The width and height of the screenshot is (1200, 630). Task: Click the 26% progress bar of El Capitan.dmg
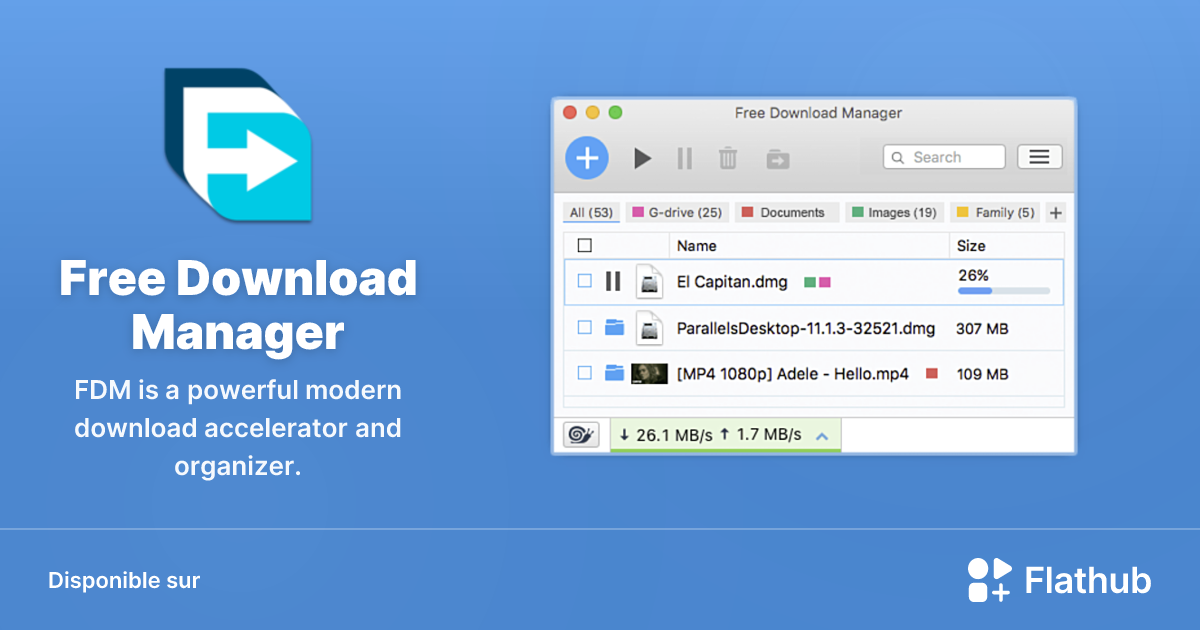[1004, 290]
